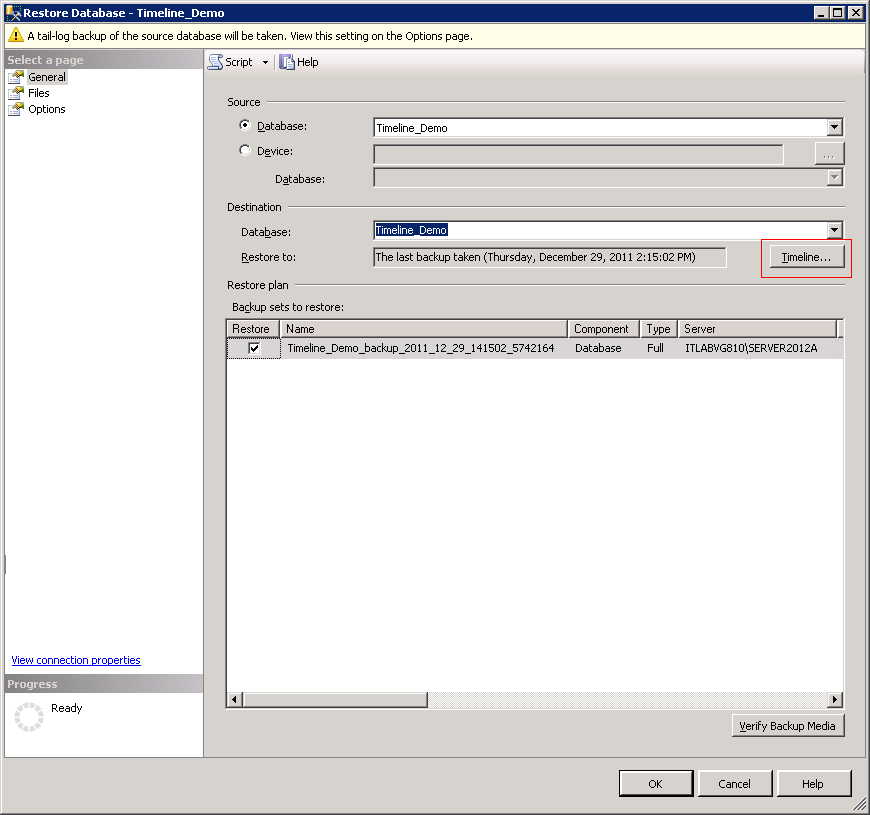Click the View connection properties link

tap(76, 660)
